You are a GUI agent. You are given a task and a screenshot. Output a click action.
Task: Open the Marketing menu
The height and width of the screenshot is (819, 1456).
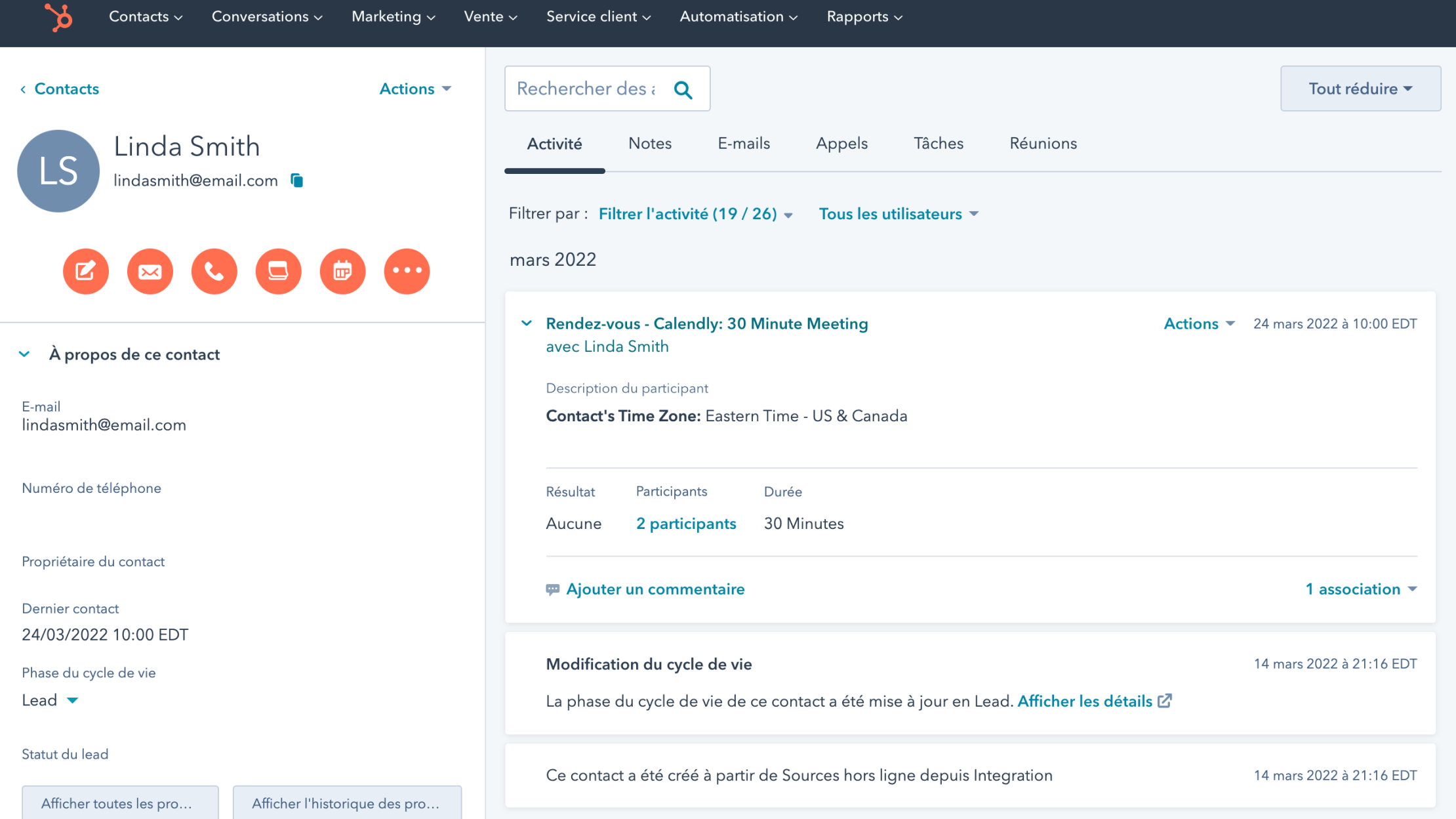[x=394, y=17]
